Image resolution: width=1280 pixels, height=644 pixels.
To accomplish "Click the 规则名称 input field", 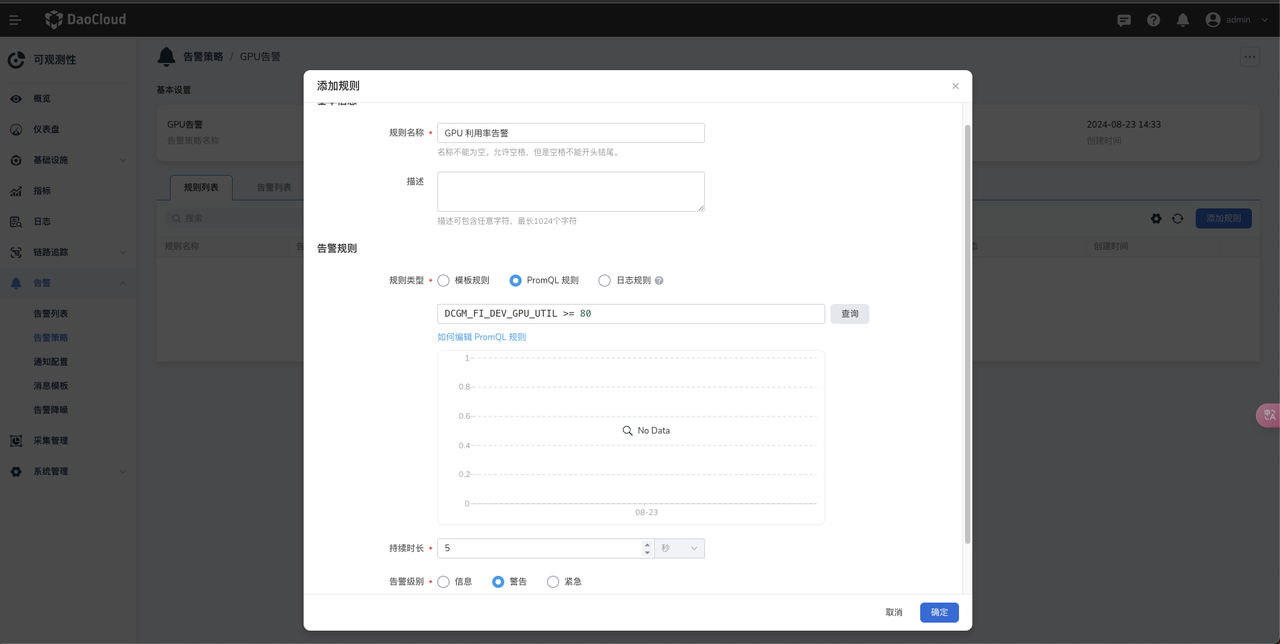I will click(570, 133).
